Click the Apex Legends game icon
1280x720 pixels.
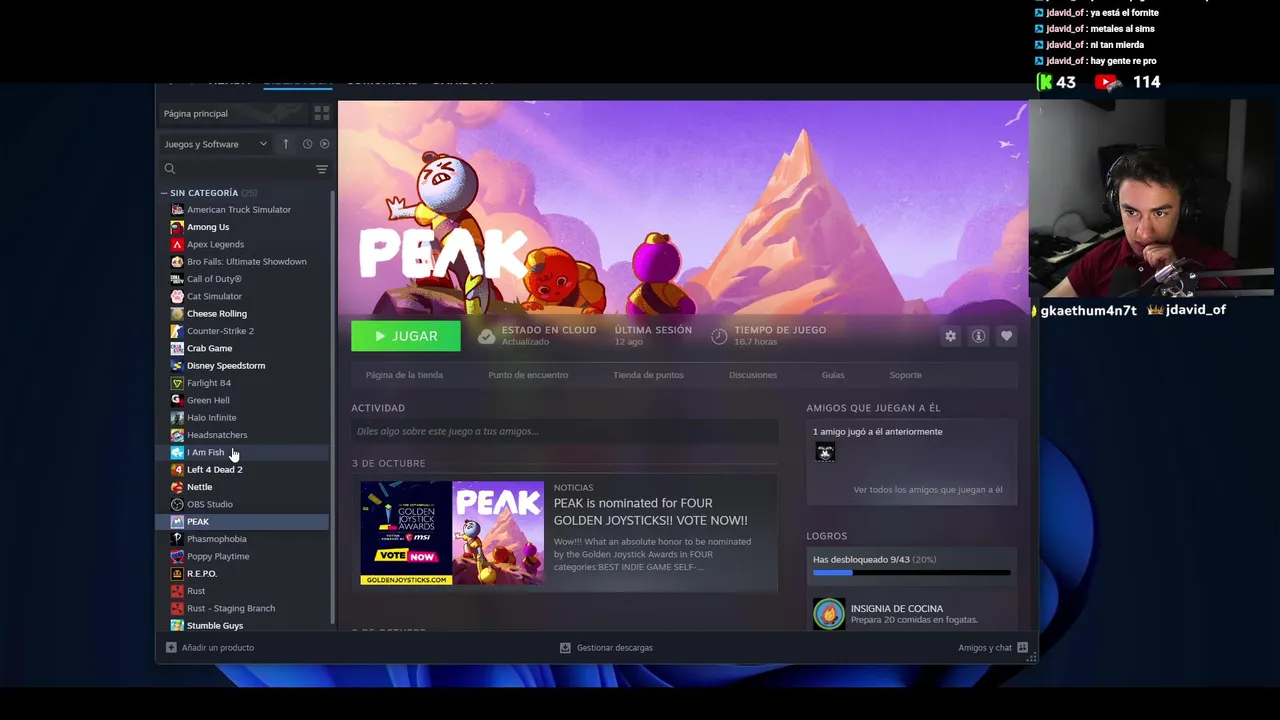pos(177,244)
